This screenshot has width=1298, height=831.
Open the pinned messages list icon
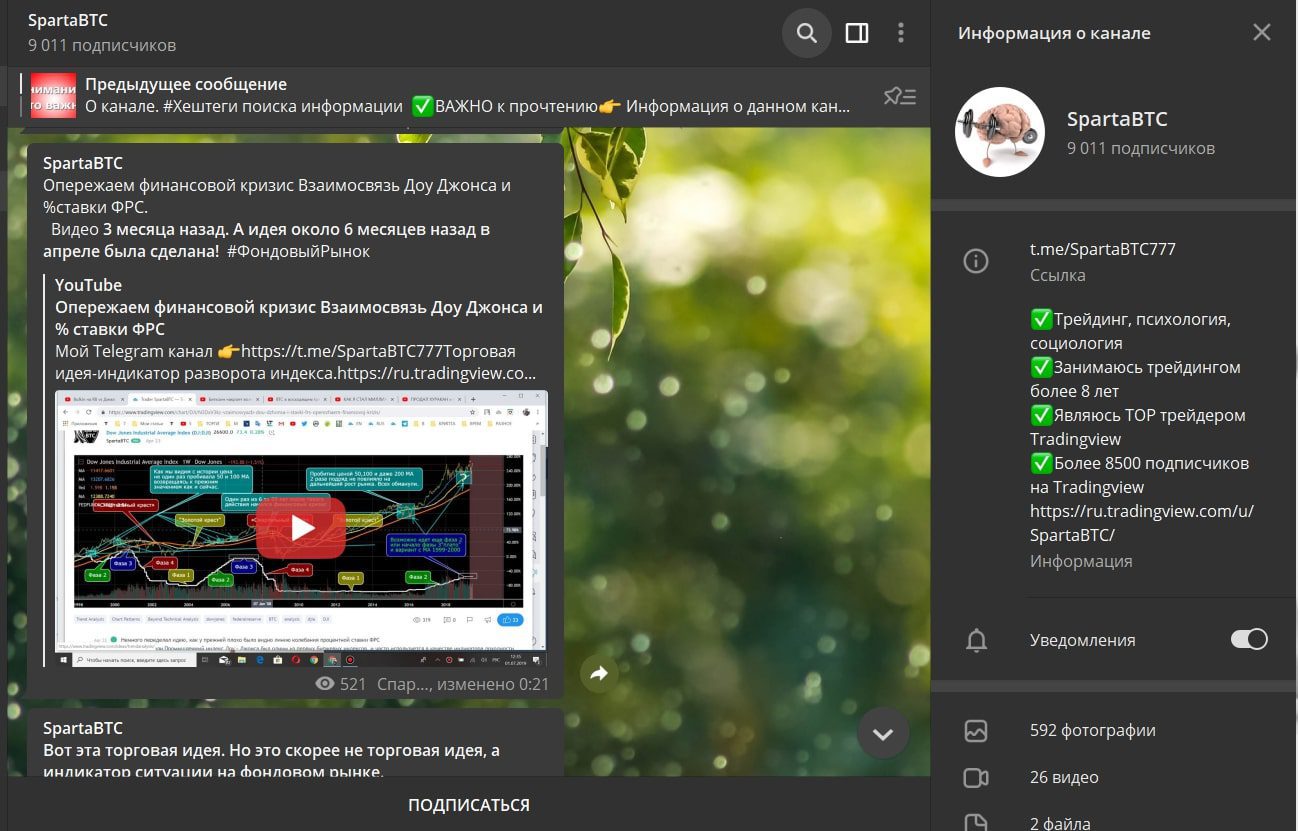[x=900, y=96]
